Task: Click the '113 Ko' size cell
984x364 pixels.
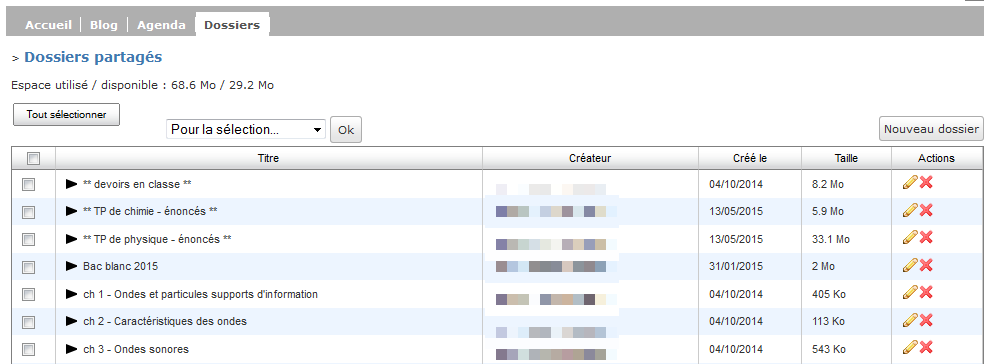Action: (828, 321)
